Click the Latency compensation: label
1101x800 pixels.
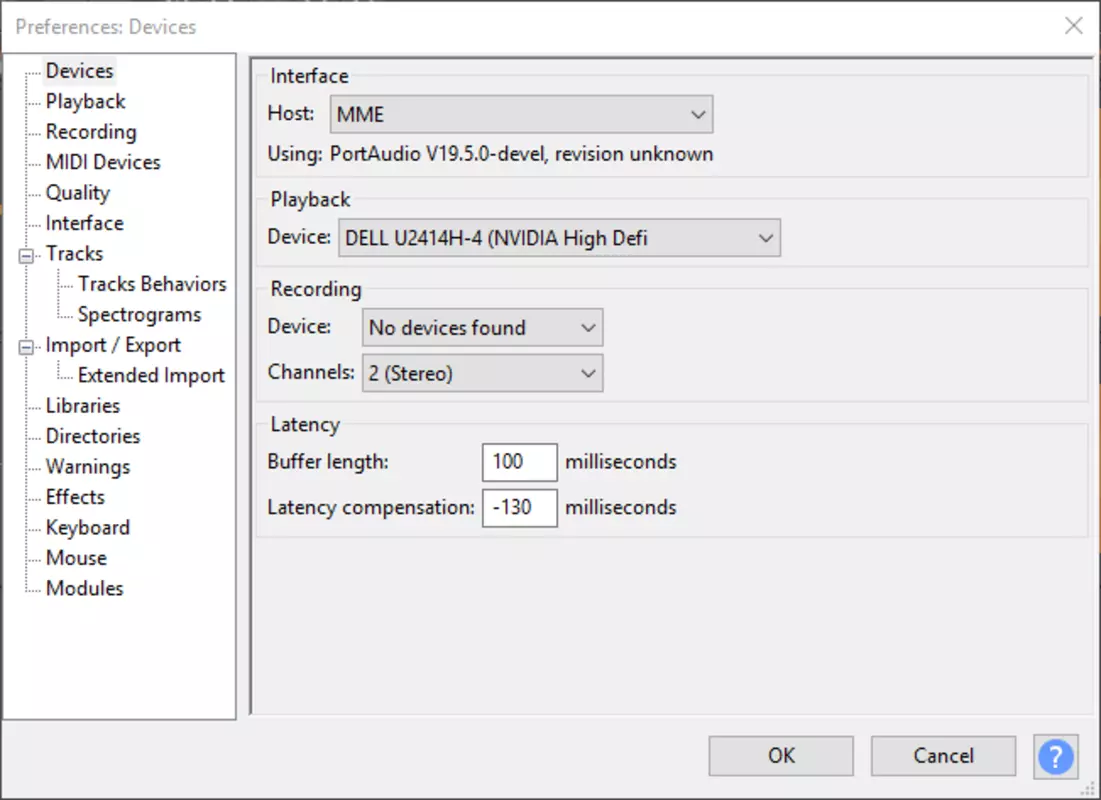371,508
